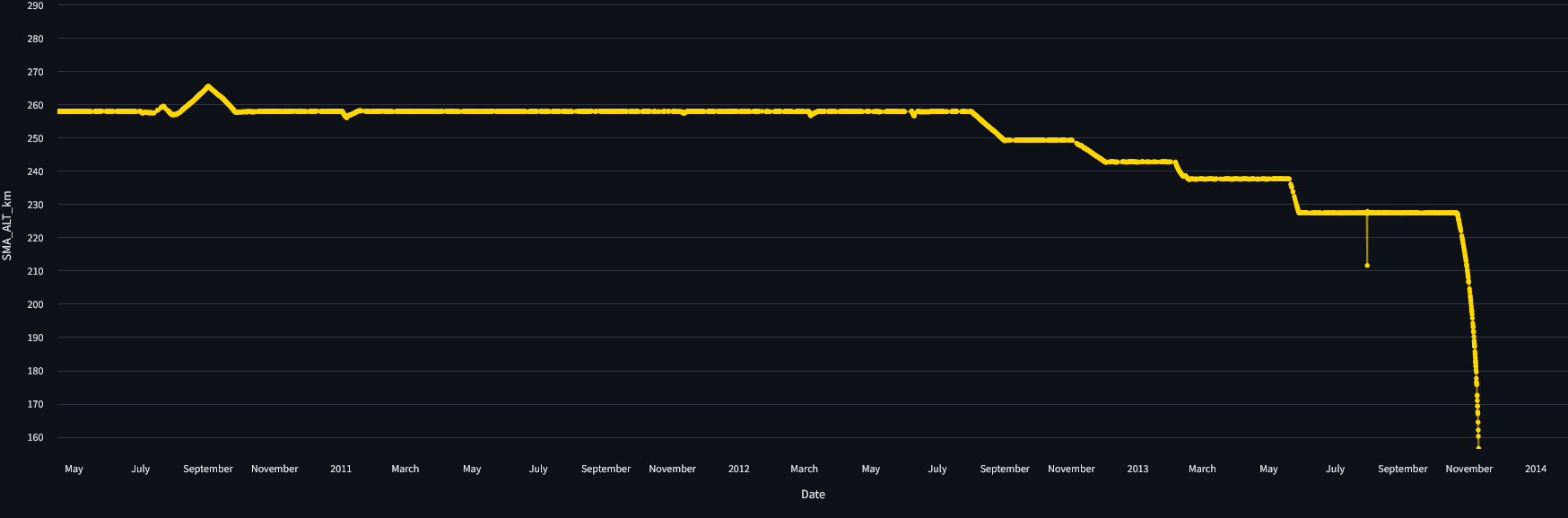This screenshot has height=518, width=1568.
Task: Select the 260 y-axis tick label
Action: coord(35,105)
